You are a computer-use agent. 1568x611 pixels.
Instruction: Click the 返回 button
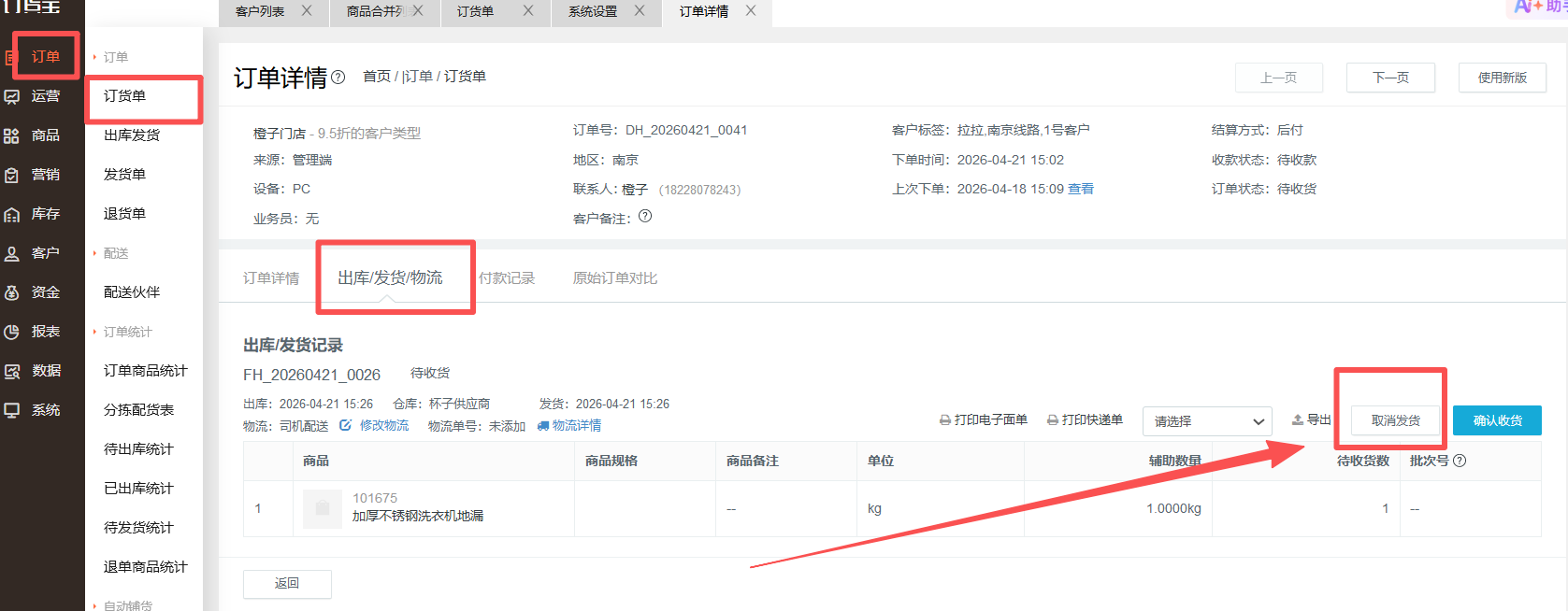tap(287, 584)
